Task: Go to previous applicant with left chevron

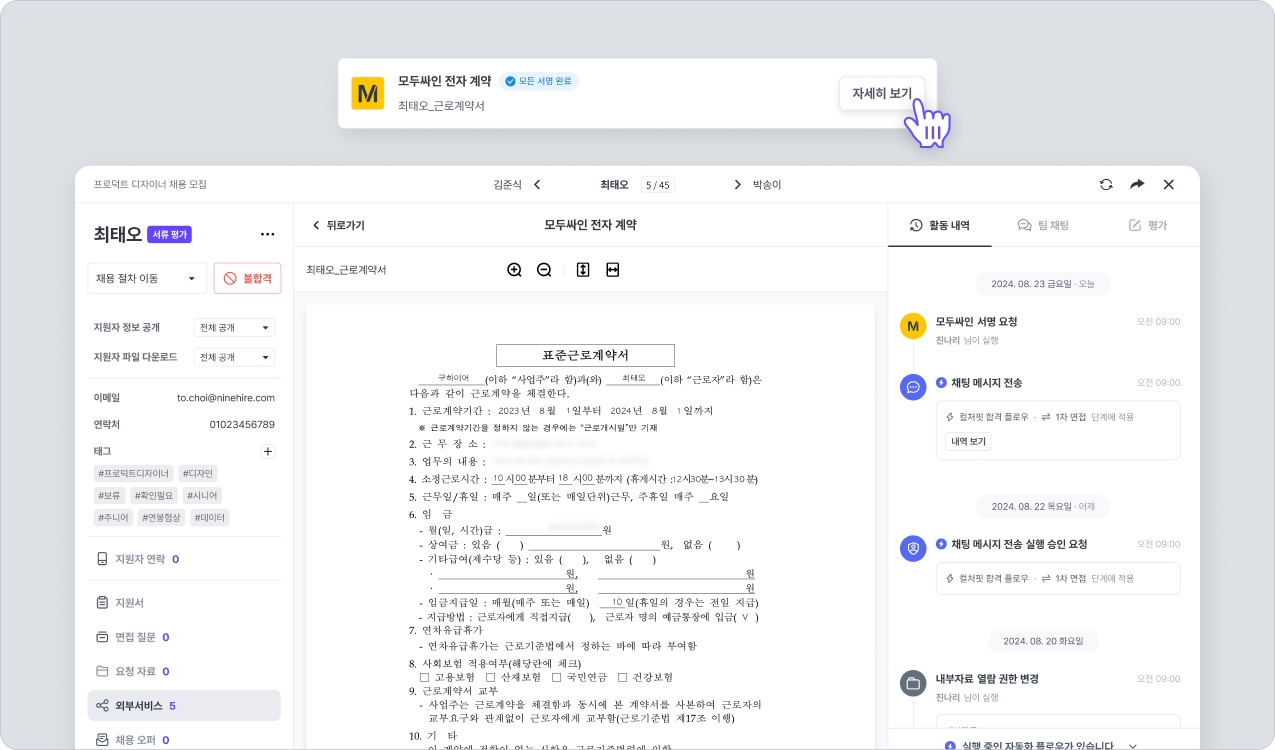Action: click(x=537, y=185)
